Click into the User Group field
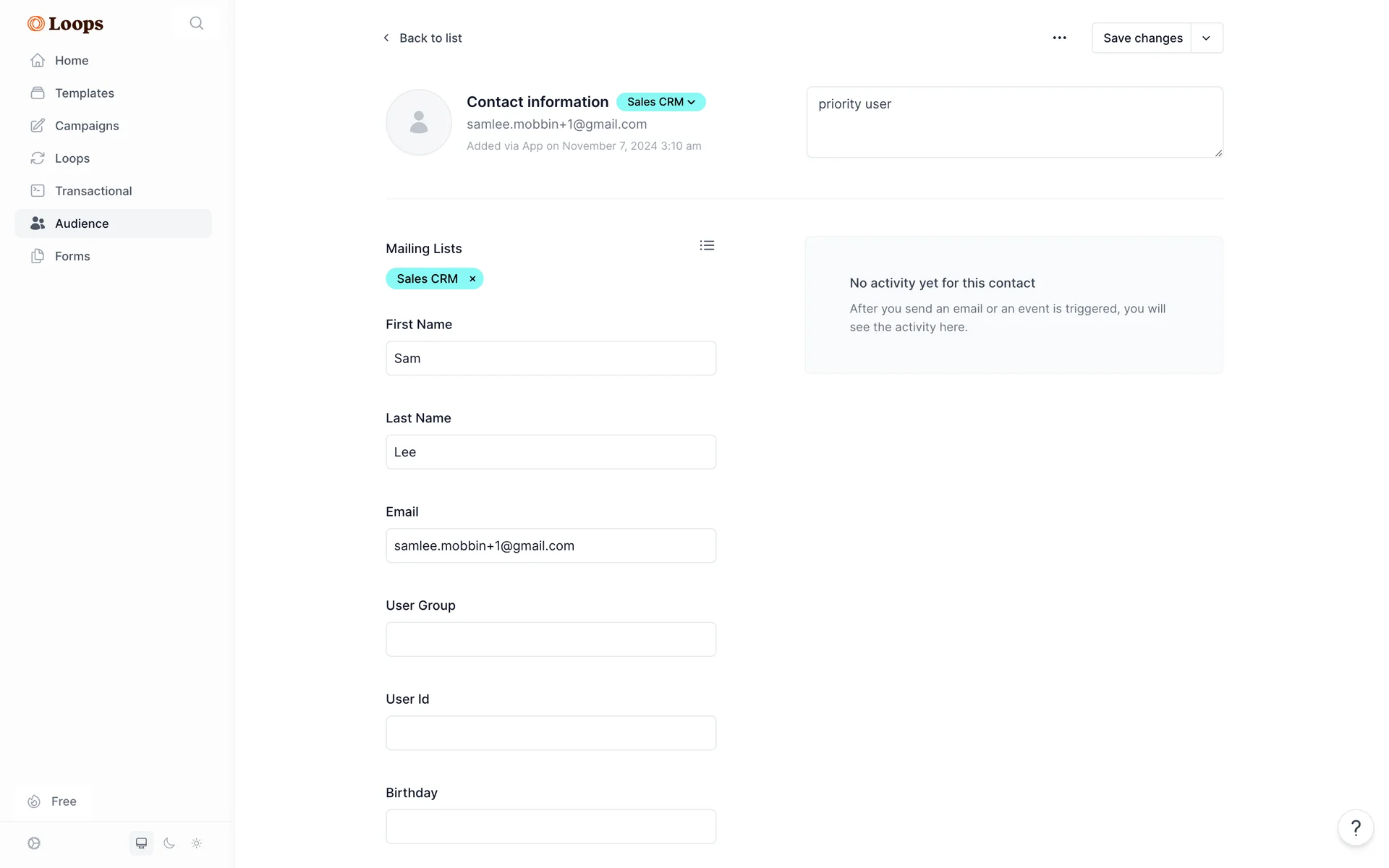 (551, 639)
